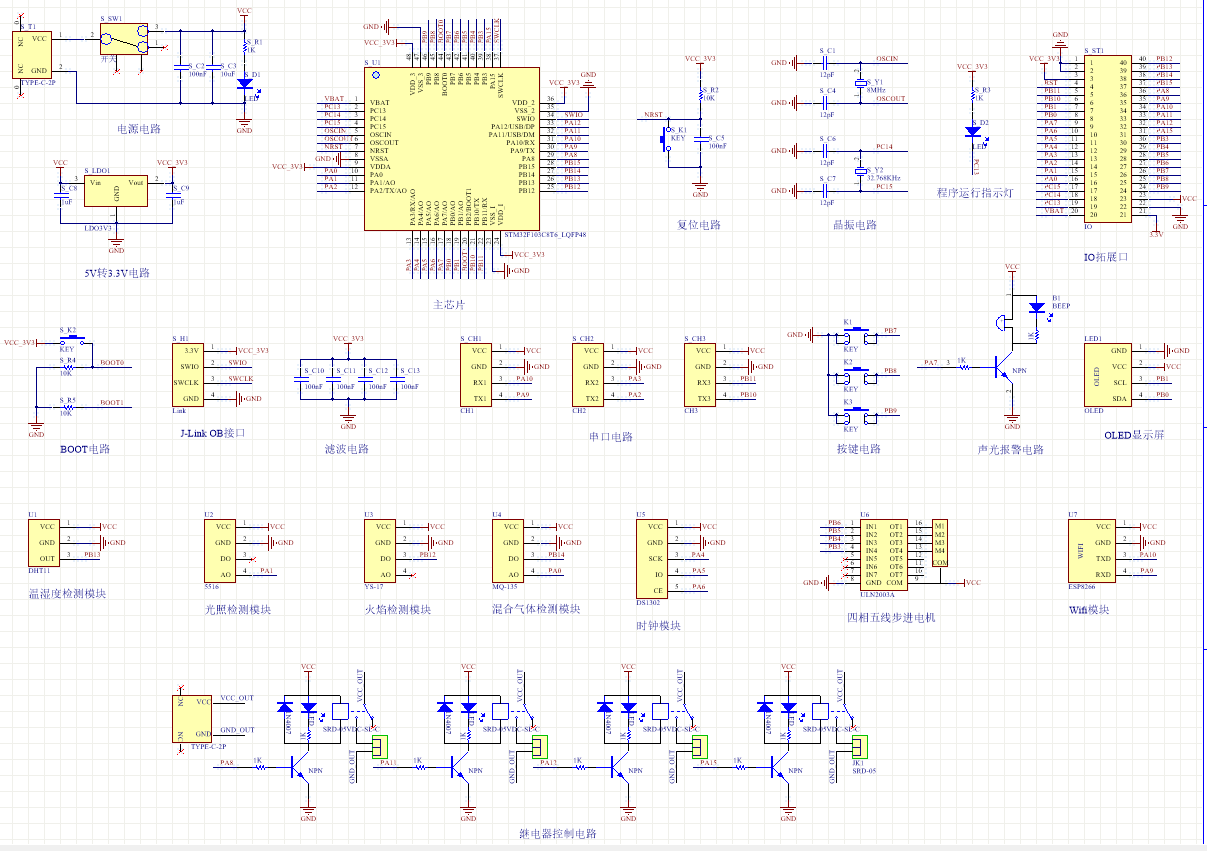The image size is (1207, 851).
Task: Click the S_CH2 serial connector block
Action: tap(588, 375)
